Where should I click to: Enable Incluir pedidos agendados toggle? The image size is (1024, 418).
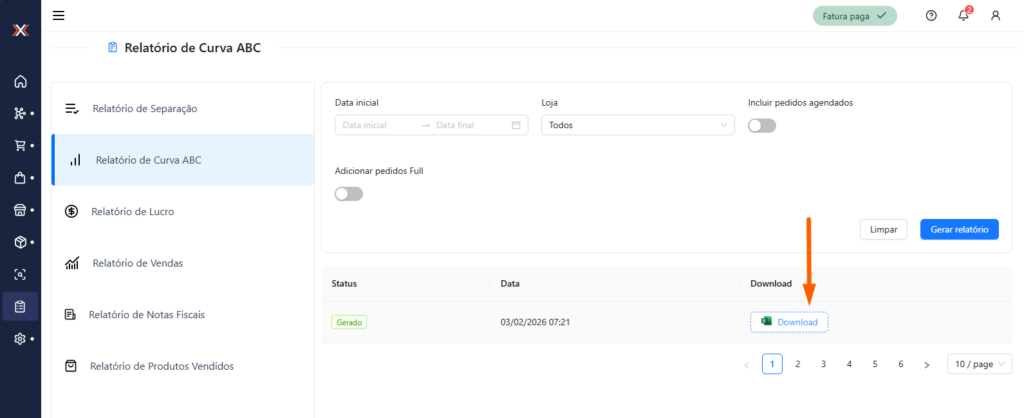[762, 125]
